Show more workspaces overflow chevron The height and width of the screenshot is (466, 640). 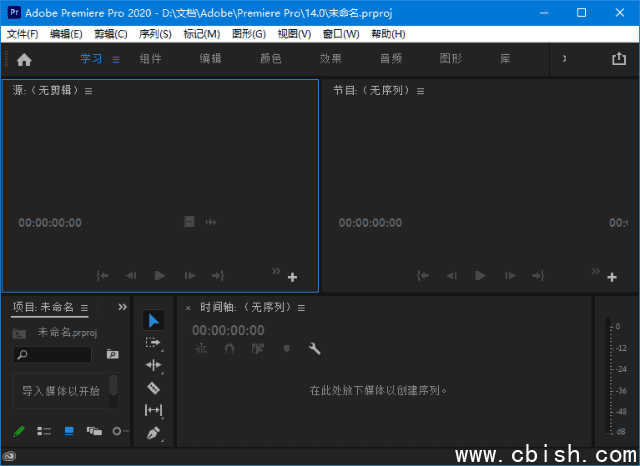564,59
